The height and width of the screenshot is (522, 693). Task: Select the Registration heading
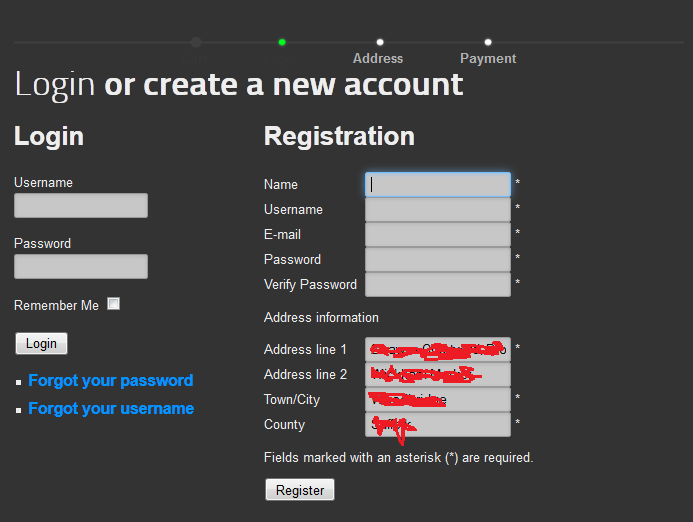pyautogui.click(x=339, y=136)
